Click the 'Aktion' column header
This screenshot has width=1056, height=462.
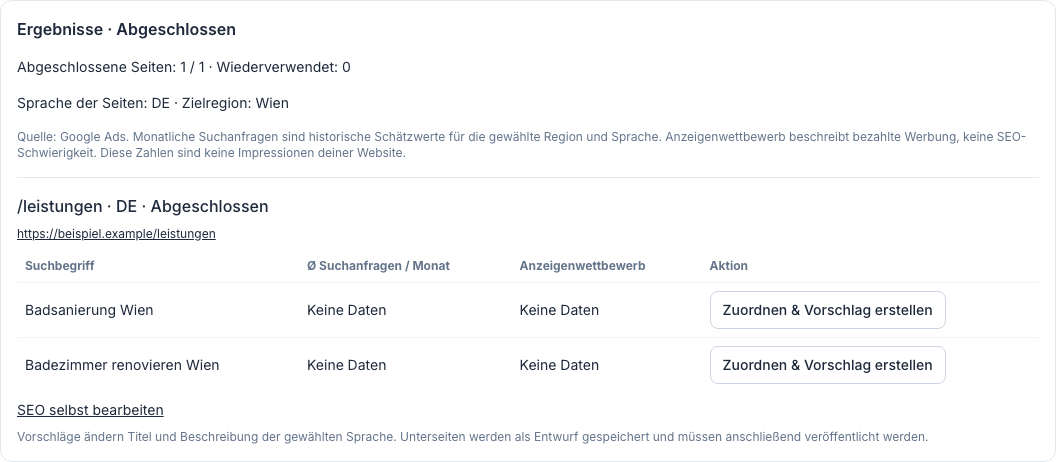tap(729, 265)
